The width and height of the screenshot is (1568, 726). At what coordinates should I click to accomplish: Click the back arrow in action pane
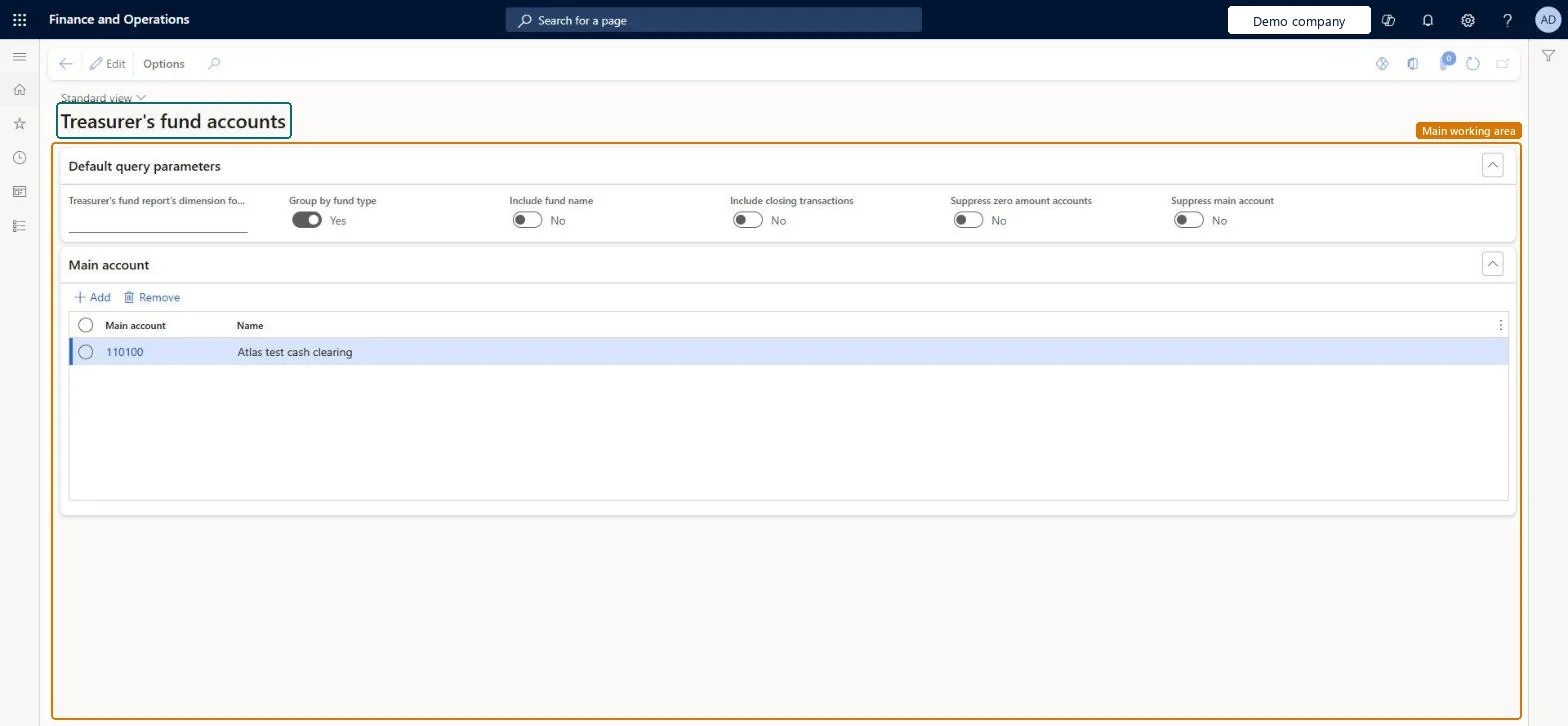point(66,64)
